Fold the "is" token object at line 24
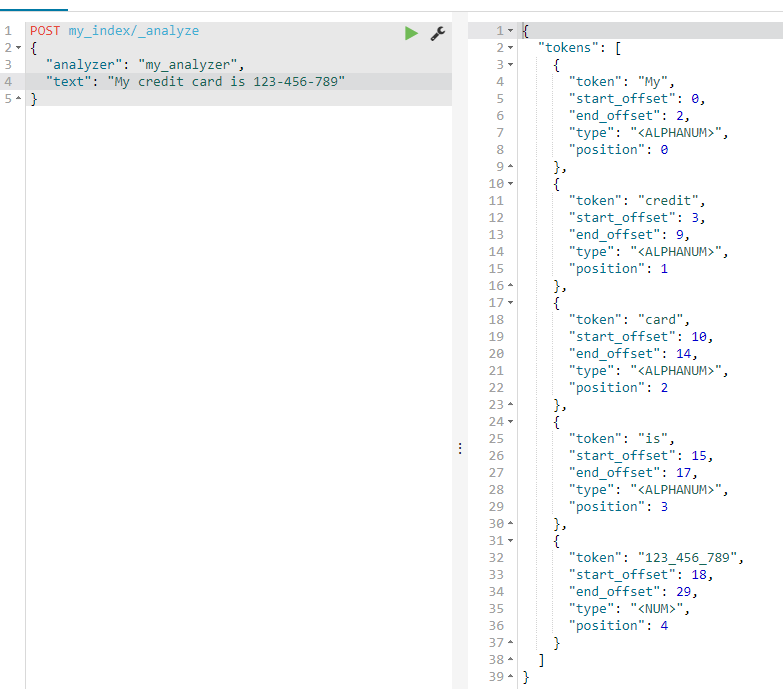 click(510, 422)
